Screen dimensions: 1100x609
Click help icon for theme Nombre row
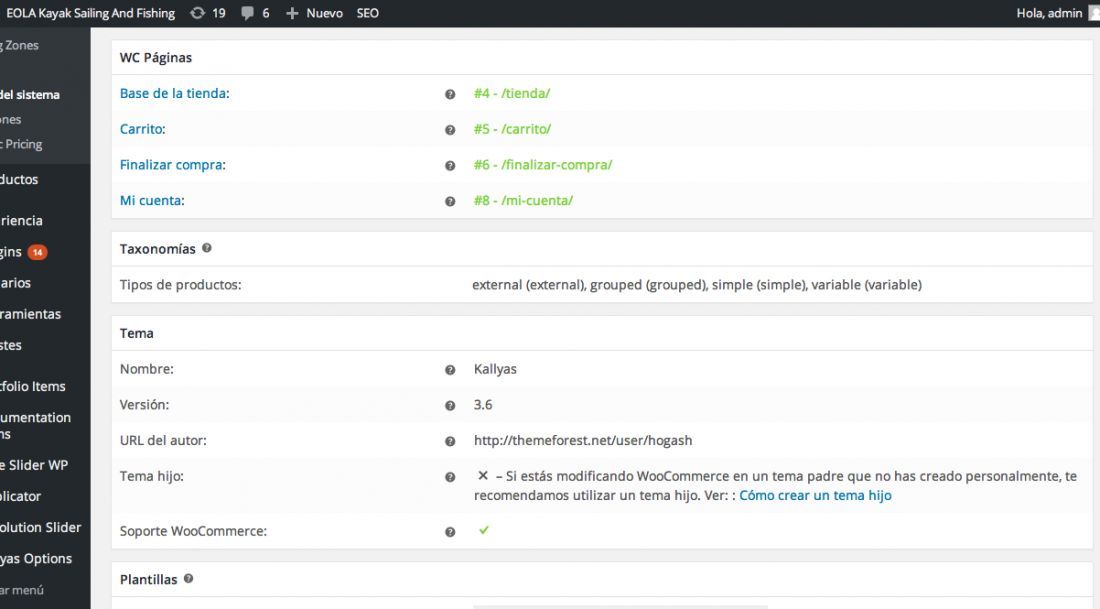[450, 370]
